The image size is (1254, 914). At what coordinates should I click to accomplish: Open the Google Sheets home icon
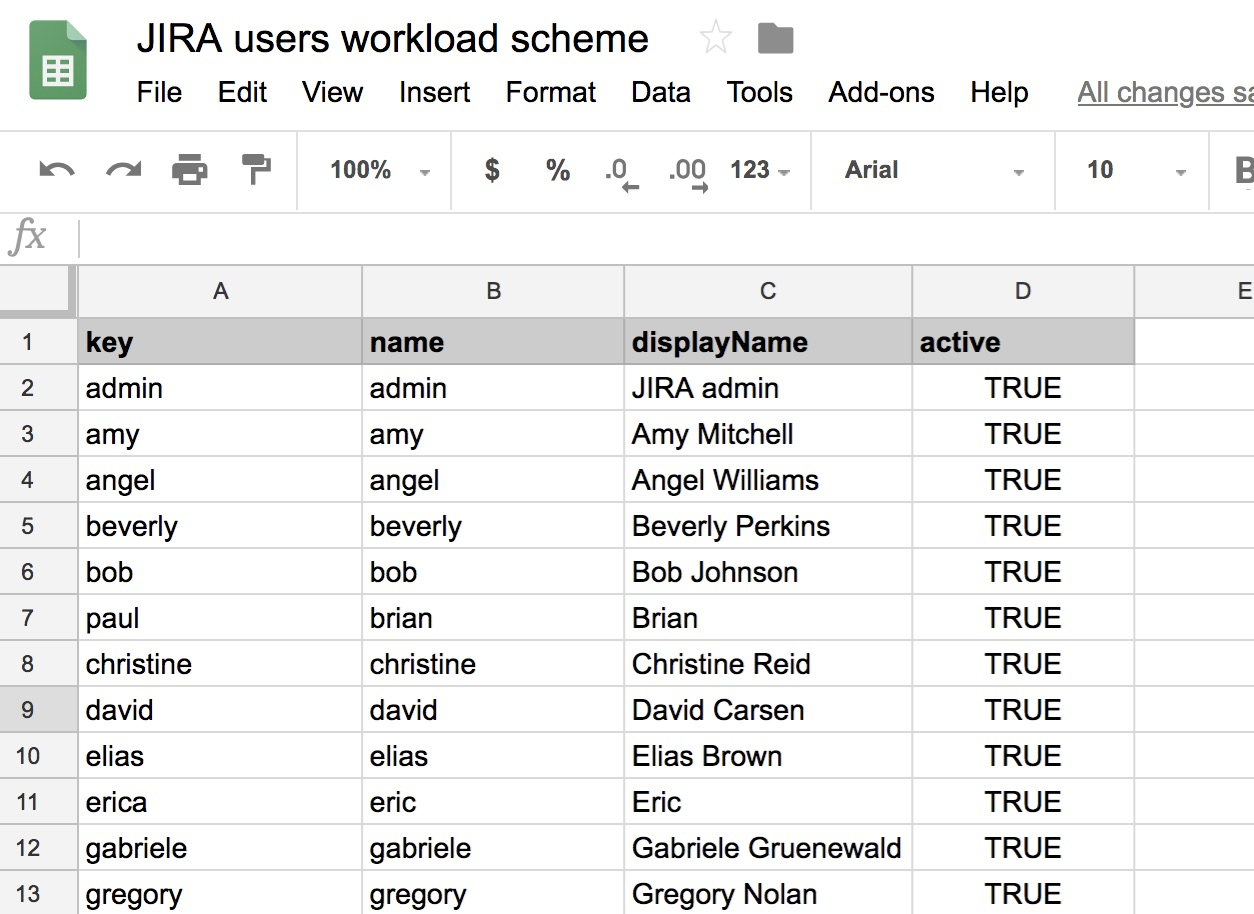point(58,62)
